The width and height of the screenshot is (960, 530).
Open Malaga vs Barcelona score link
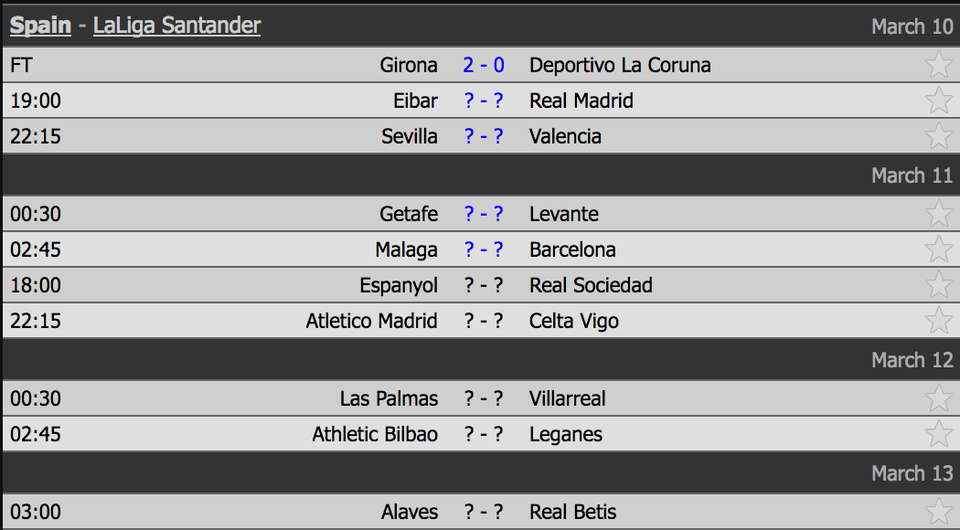[x=484, y=250]
